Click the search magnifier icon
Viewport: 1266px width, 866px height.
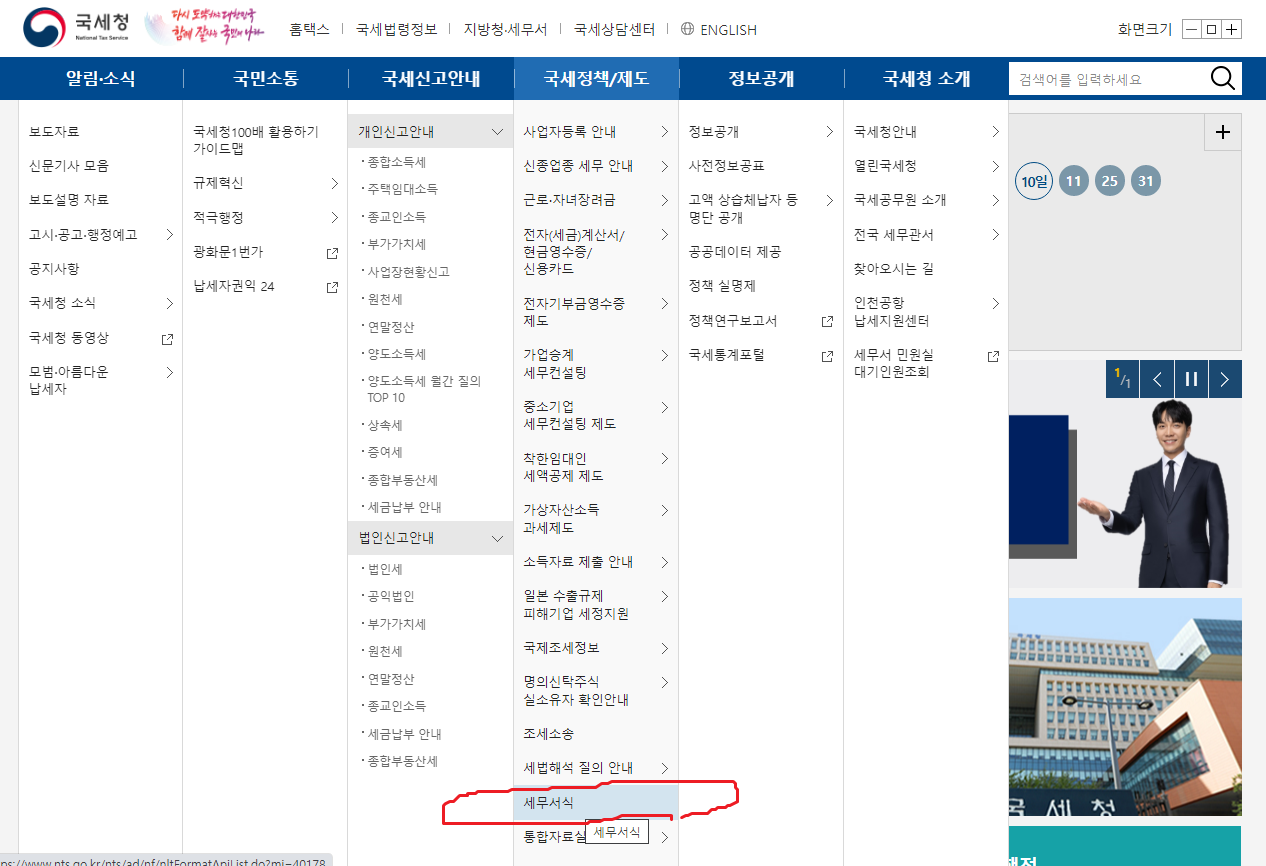[1222, 77]
